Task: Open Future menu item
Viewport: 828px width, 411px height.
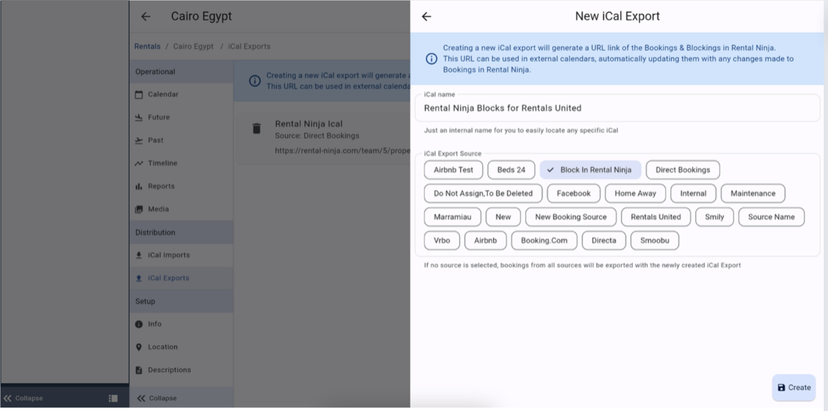Action: tap(181, 117)
